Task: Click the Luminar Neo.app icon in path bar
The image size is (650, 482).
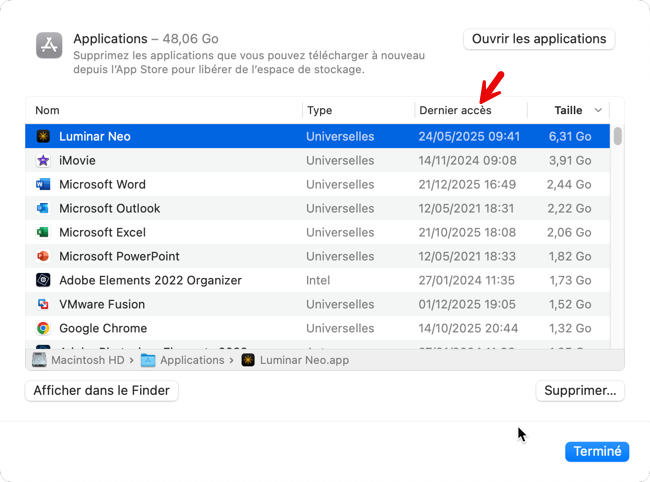Action: [x=248, y=360]
